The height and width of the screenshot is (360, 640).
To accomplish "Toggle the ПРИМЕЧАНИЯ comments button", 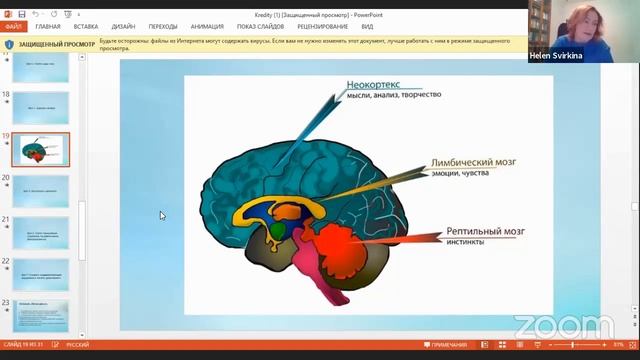I will [445, 345].
